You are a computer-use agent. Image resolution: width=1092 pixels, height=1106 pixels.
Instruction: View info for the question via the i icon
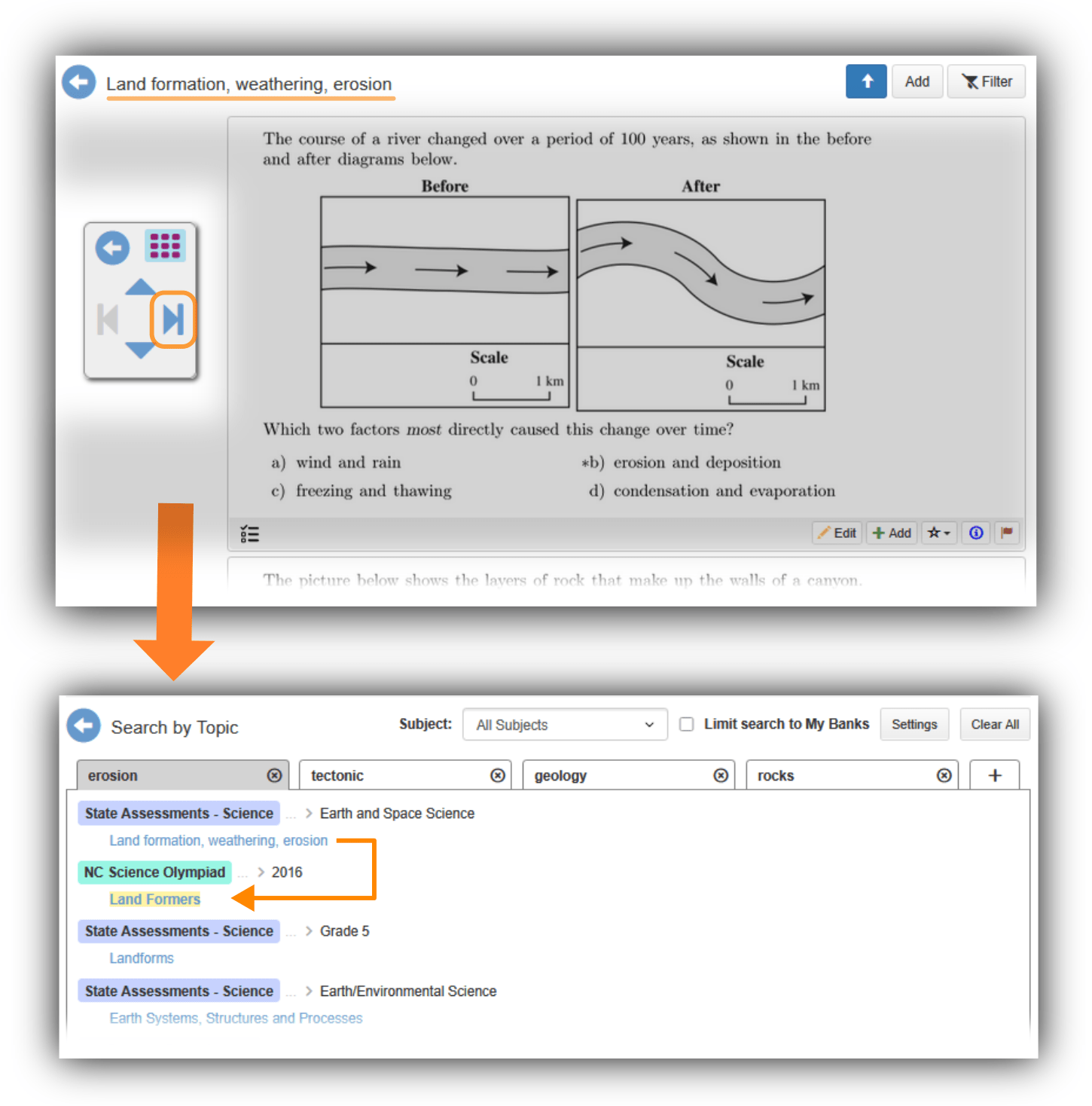pyautogui.click(x=975, y=533)
